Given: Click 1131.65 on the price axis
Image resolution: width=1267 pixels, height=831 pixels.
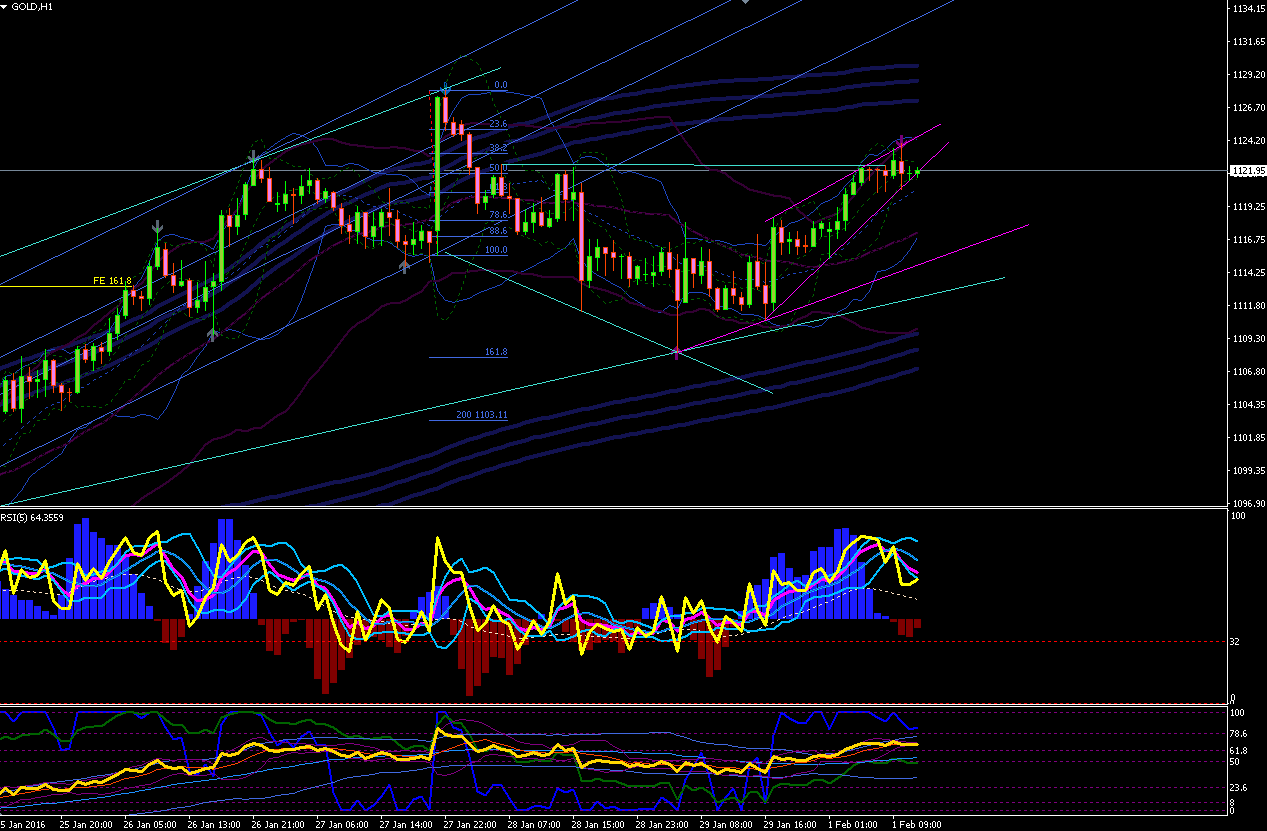Looking at the screenshot, I should pyautogui.click(x=1247, y=41).
